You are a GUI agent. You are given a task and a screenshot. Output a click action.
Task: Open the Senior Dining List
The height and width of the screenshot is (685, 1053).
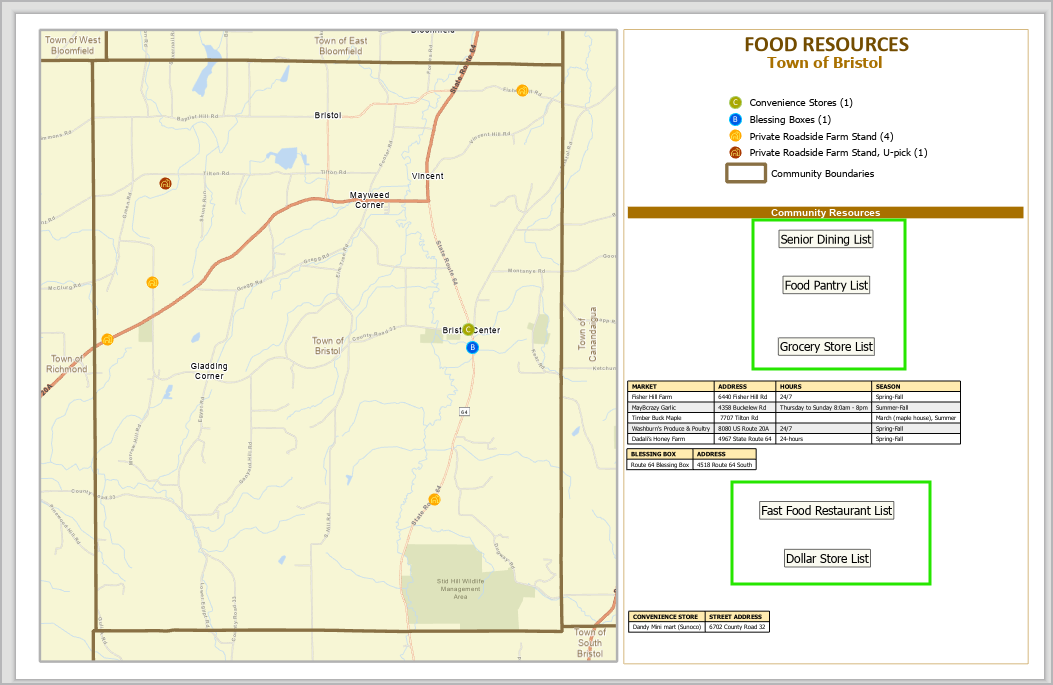825,239
